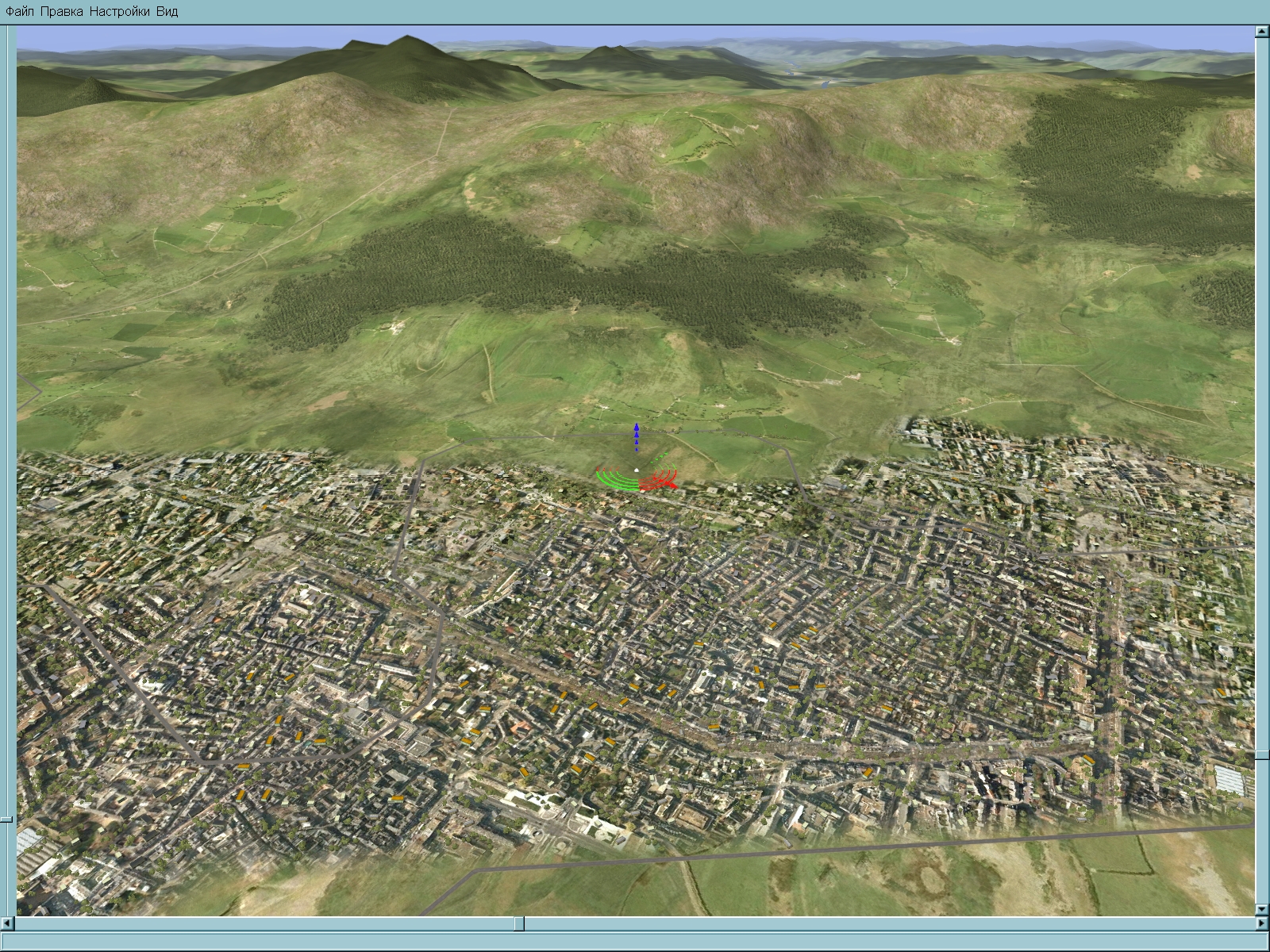
Task: Open the Вид menu
Action: pyautogui.click(x=167, y=12)
